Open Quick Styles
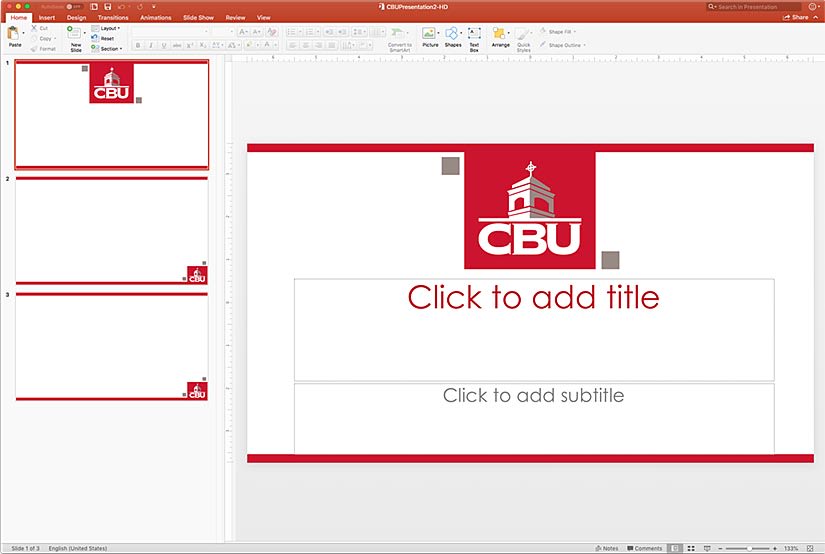This screenshot has height=554, width=825. click(x=524, y=39)
